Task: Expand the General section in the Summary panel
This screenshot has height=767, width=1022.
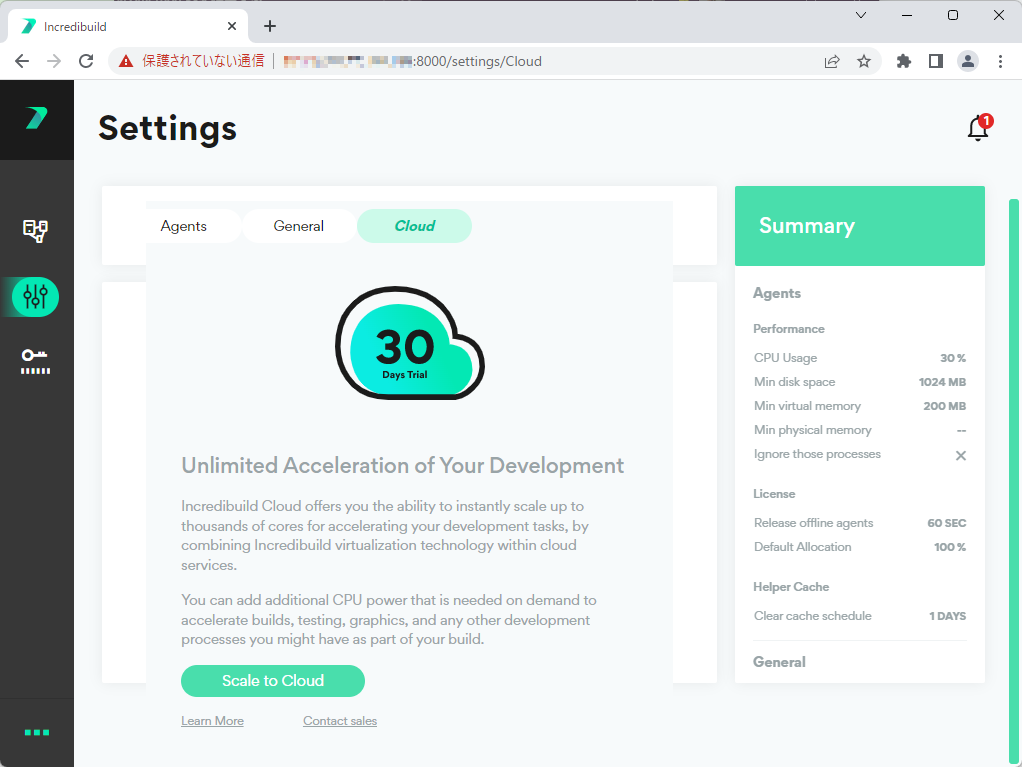Action: coord(779,661)
